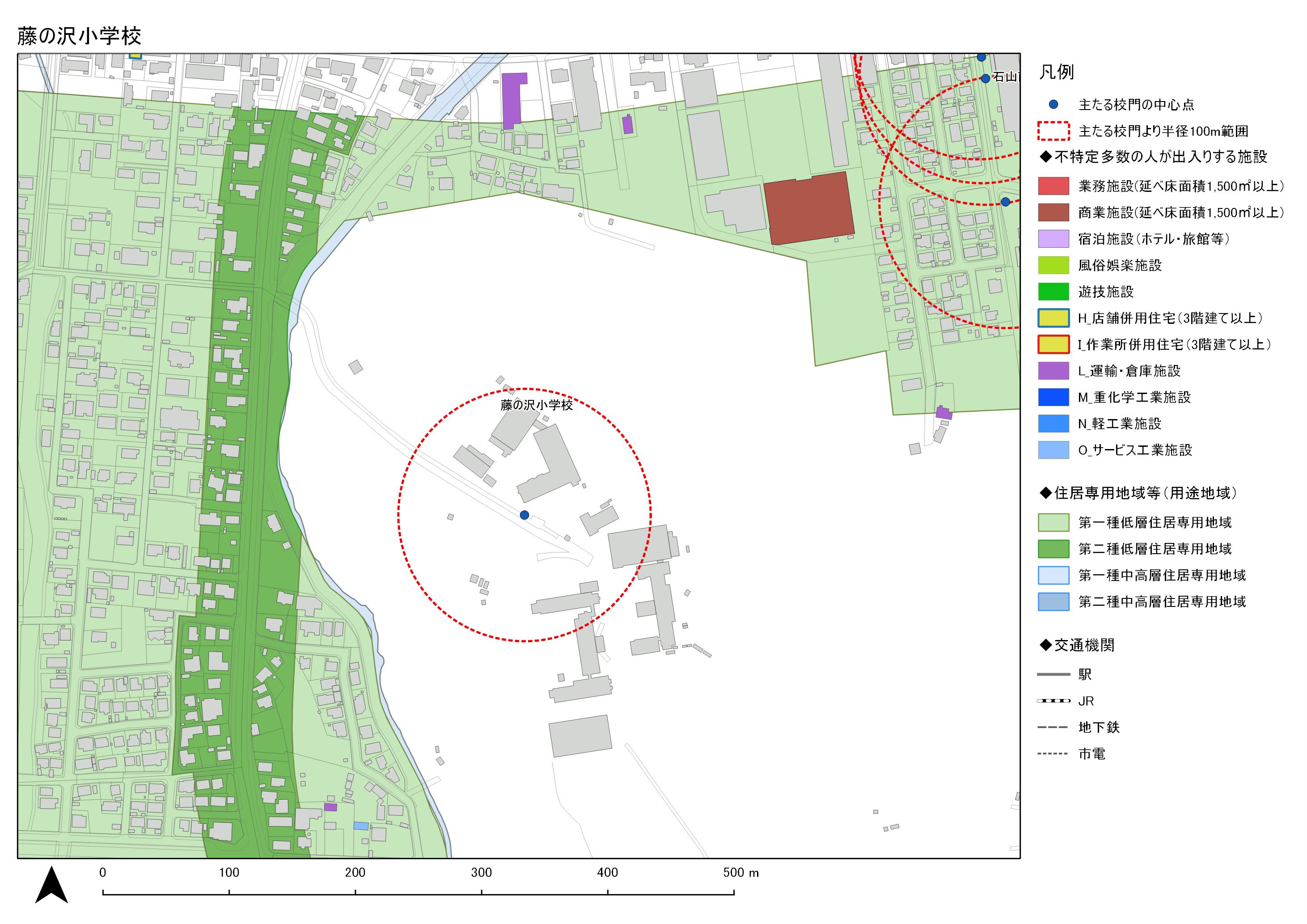1307x924 pixels.
Task: Click the 地下鉄 dashed line symbol in the legend
Action: click(x=1053, y=727)
